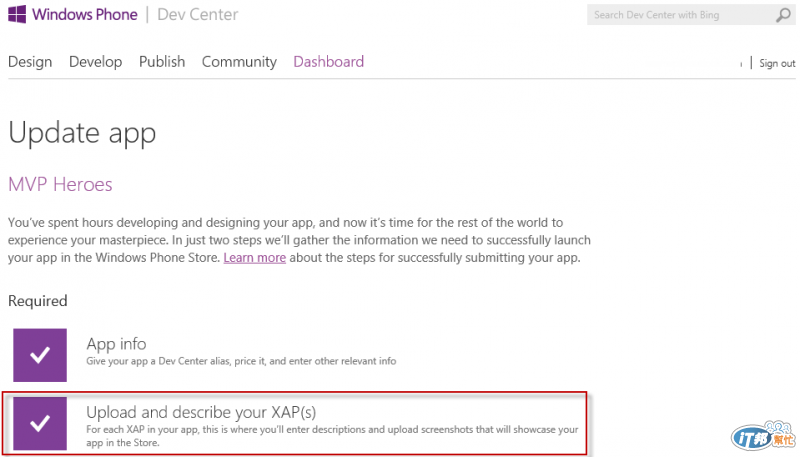800x457 pixels.
Task: Click the App info description text
Action: point(241,361)
